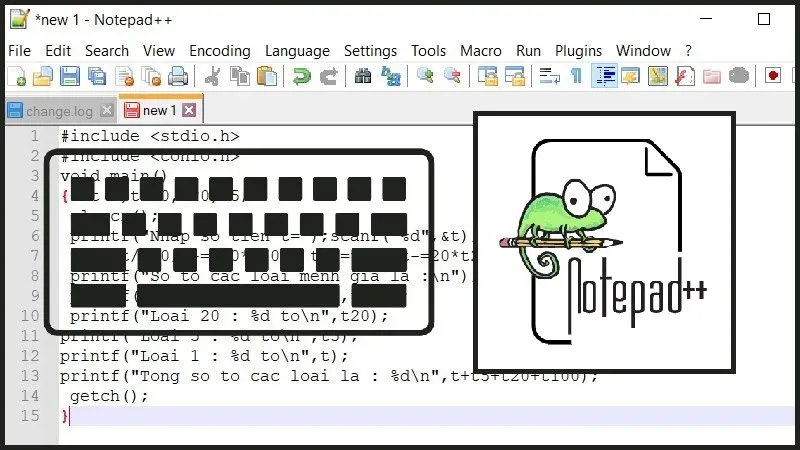Click line number 1 in margin

34,136
